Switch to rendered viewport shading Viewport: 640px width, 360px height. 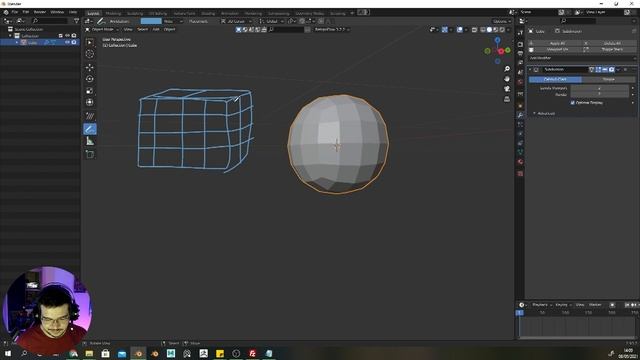502,30
